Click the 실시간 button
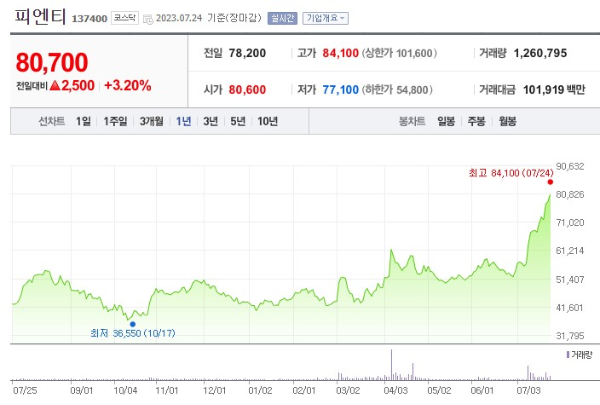The height and width of the screenshot is (405, 600). pos(282,18)
